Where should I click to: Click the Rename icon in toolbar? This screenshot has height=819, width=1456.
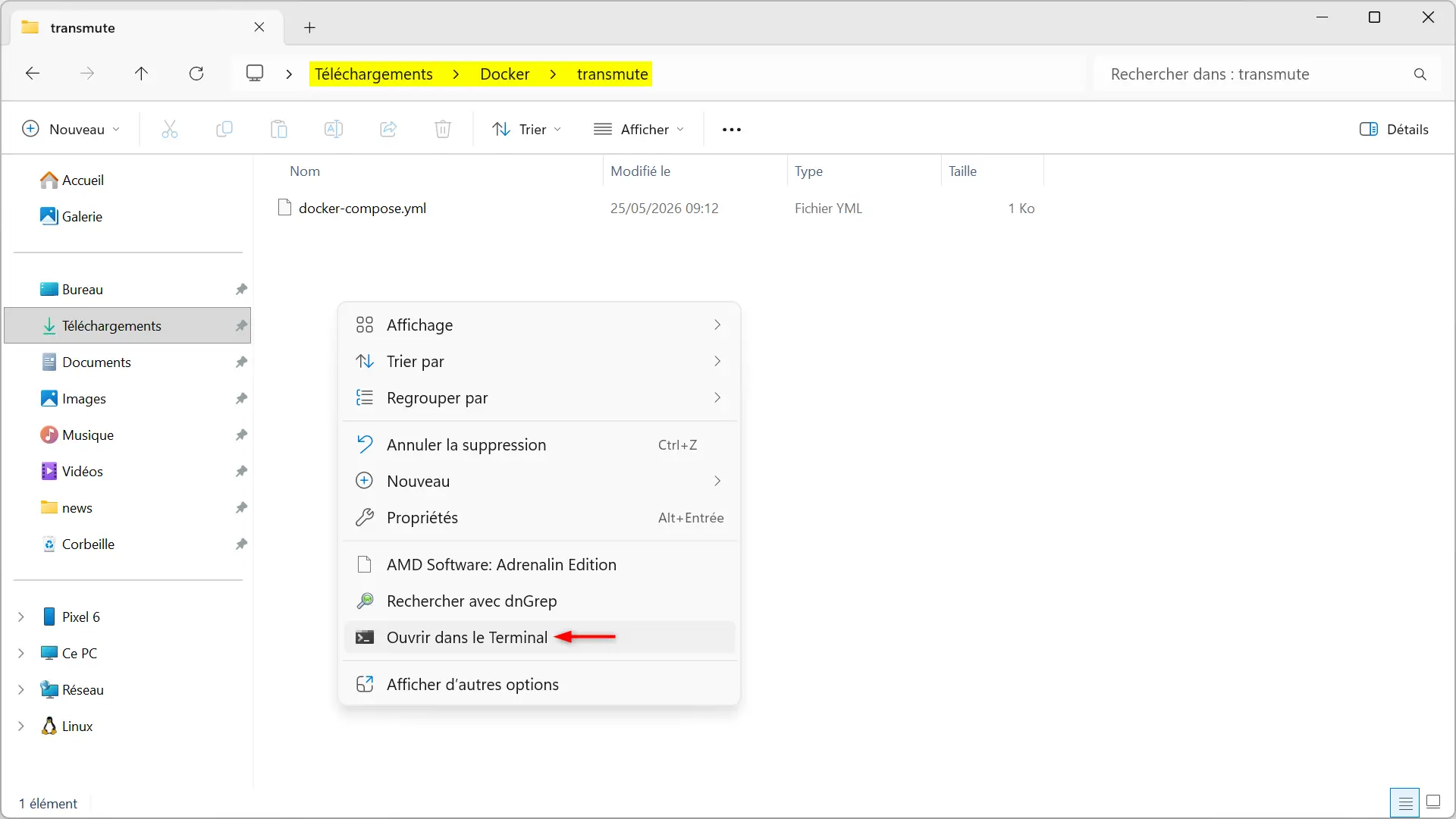[x=334, y=130]
